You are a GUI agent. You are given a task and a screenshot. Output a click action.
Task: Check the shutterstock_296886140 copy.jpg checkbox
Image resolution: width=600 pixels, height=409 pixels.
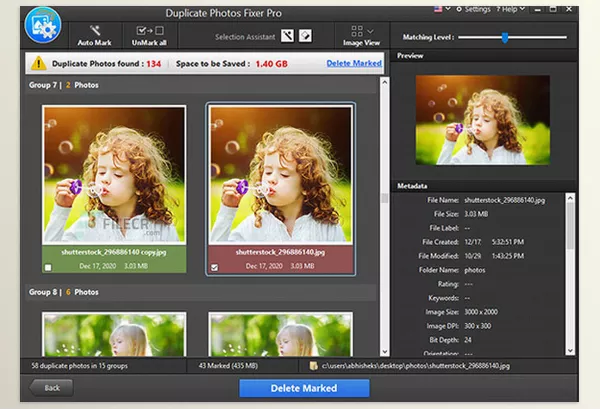48,267
